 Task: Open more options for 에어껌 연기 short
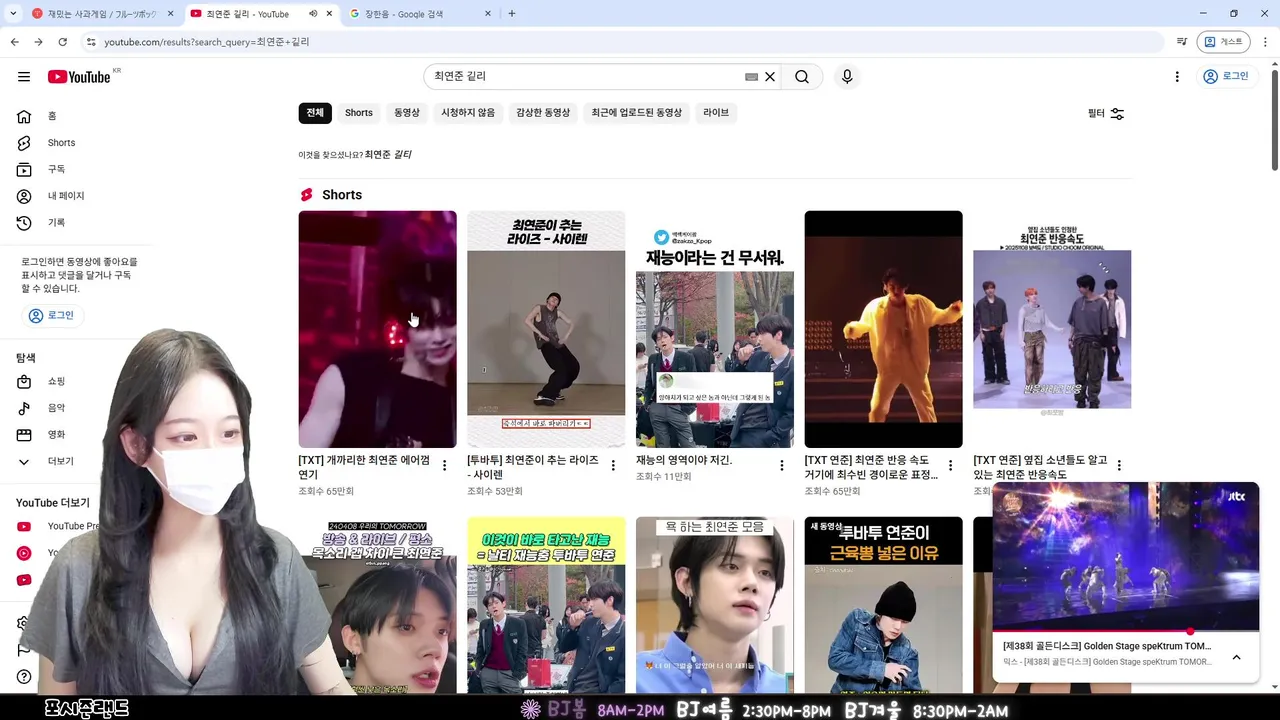click(444, 466)
